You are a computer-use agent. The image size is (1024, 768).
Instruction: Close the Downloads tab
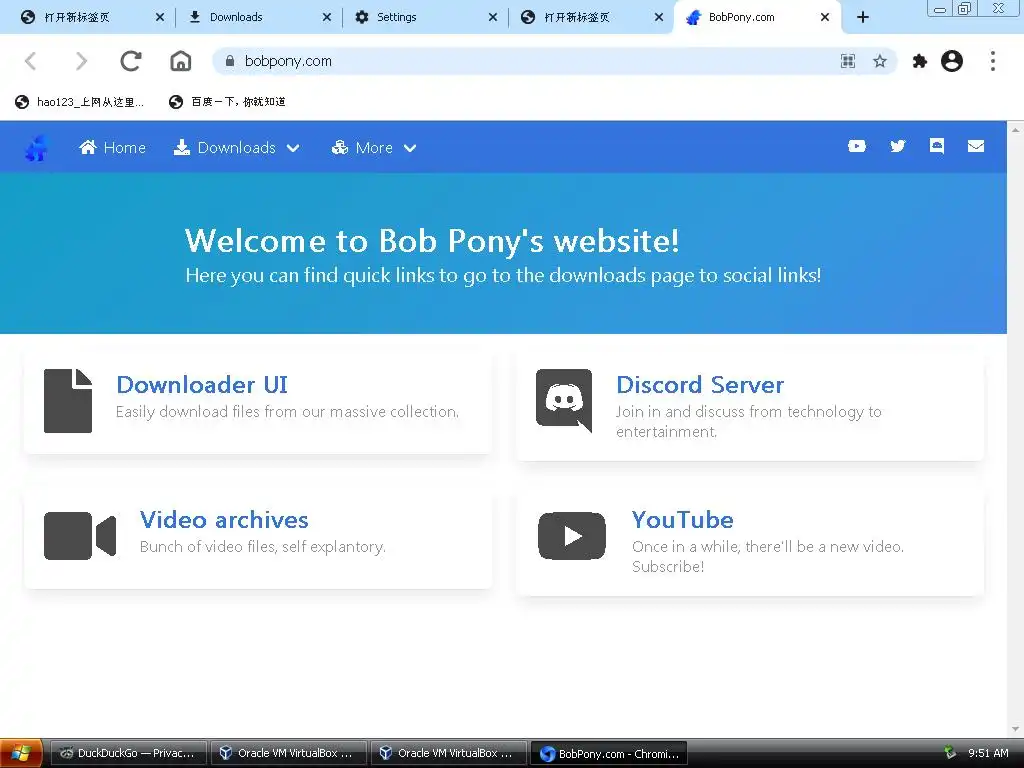click(x=327, y=18)
